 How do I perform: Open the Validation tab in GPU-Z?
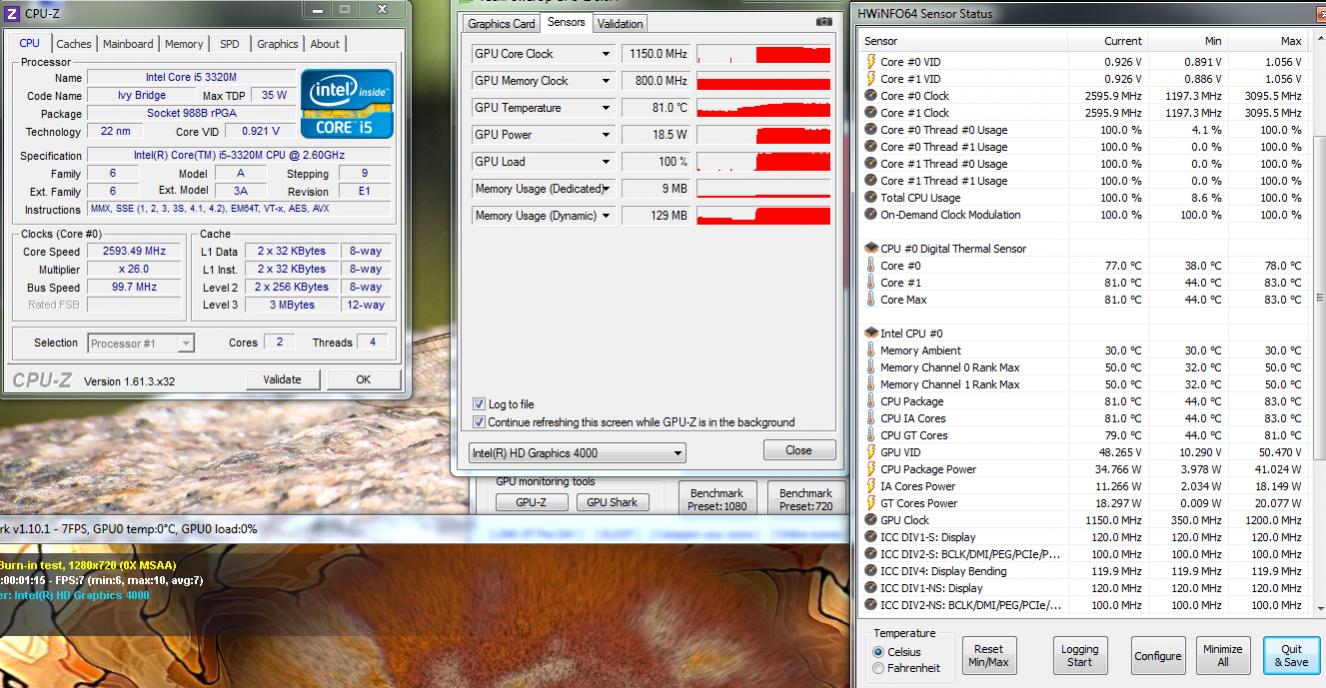pyautogui.click(x=621, y=24)
